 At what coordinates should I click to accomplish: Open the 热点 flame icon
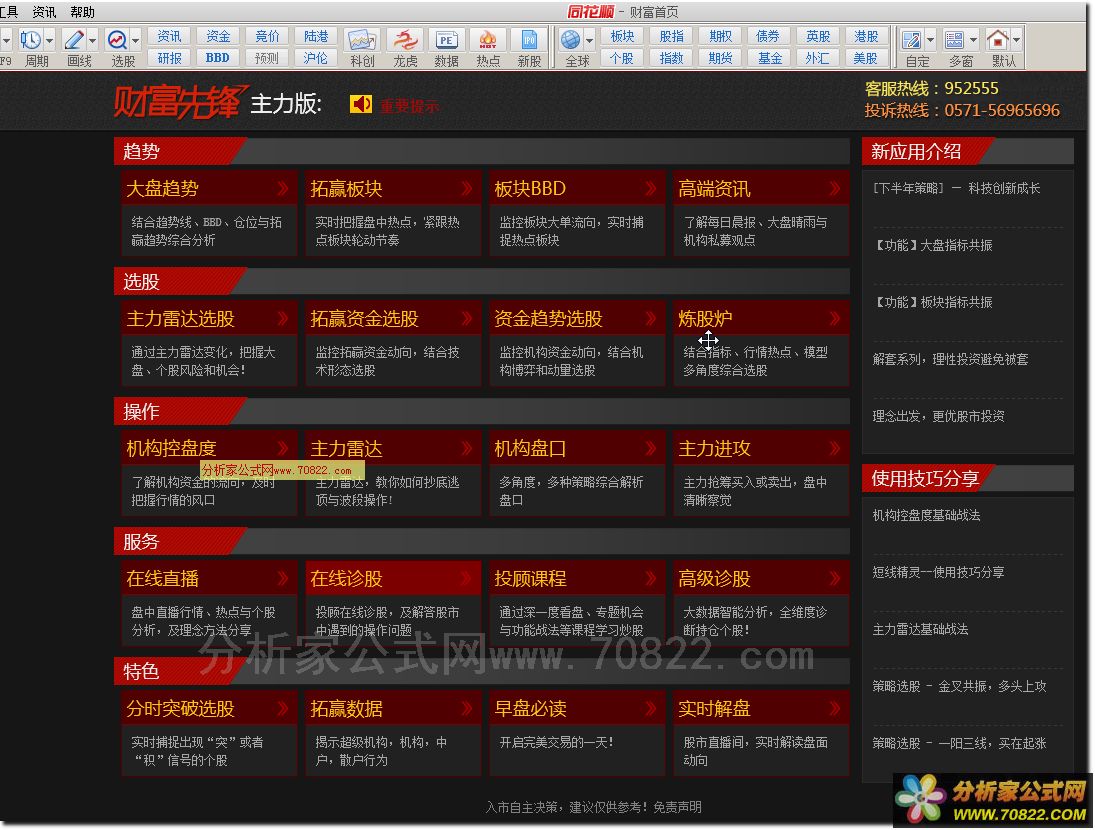click(488, 40)
